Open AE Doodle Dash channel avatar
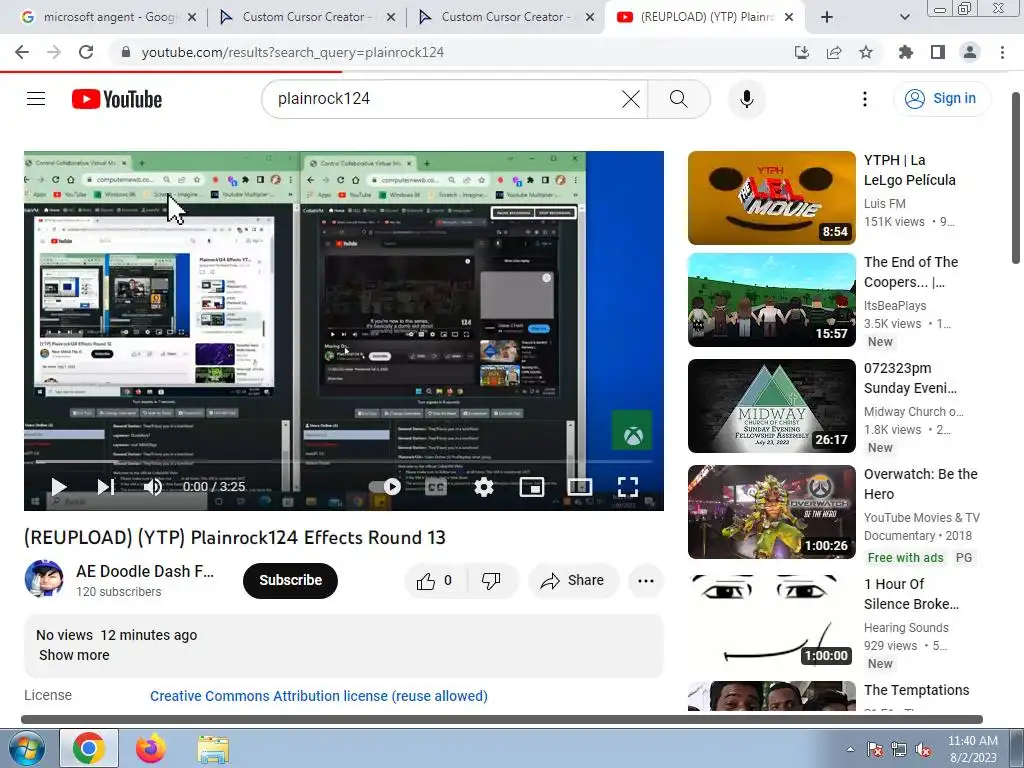Screen dimensions: 1024x768 tap(44, 578)
